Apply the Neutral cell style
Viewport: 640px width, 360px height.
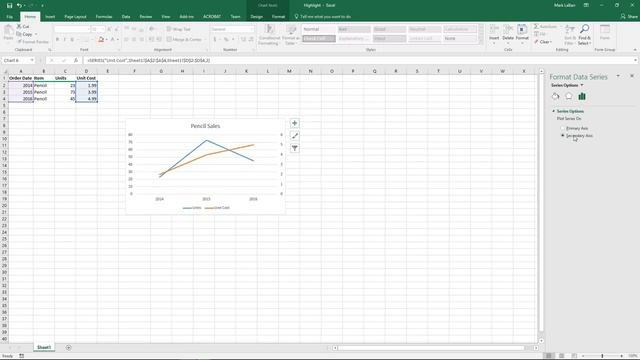(424, 29)
